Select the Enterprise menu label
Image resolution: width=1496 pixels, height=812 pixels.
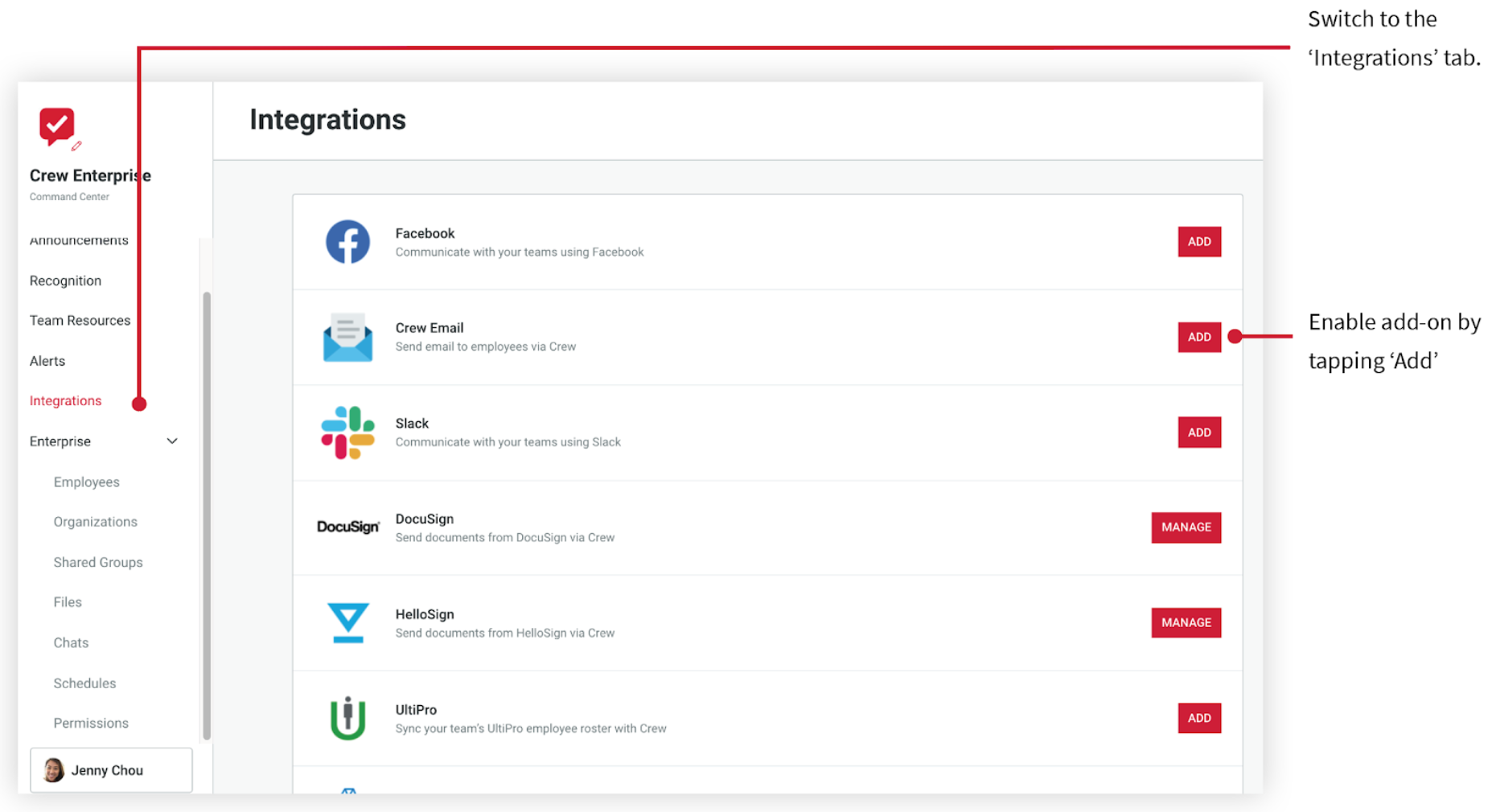(x=60, y=441)
